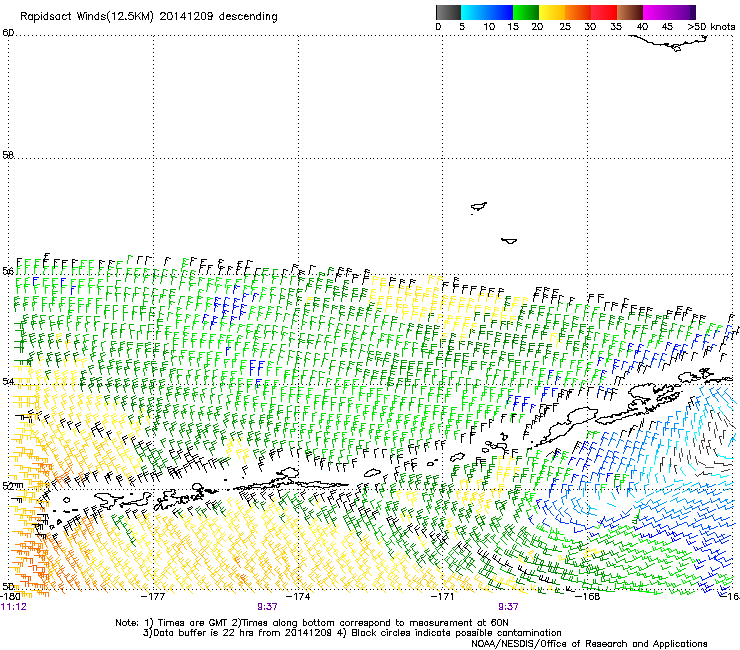The height and width of the screenshot is (650, 740).
Task: Click the '-171' longitude axis label
Action: (x=443, y=596)
